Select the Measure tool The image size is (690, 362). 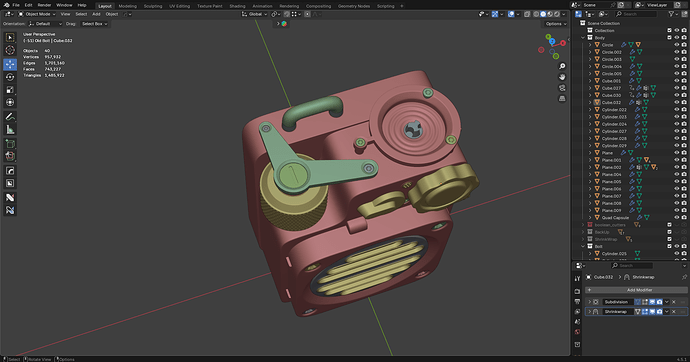coord(10,129)
